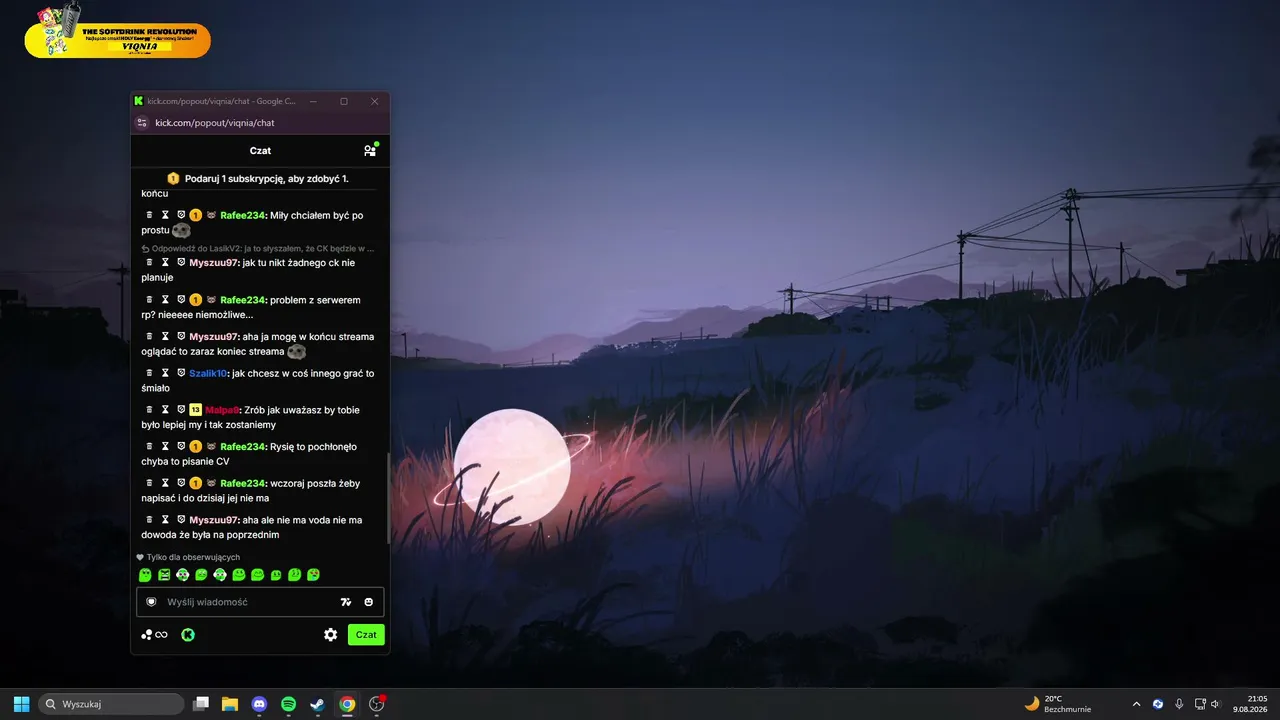Screen dimensions: 1280x720
Task: Delete Myszuu97's 'aha ja mogę' message
Action: point(149,336)
